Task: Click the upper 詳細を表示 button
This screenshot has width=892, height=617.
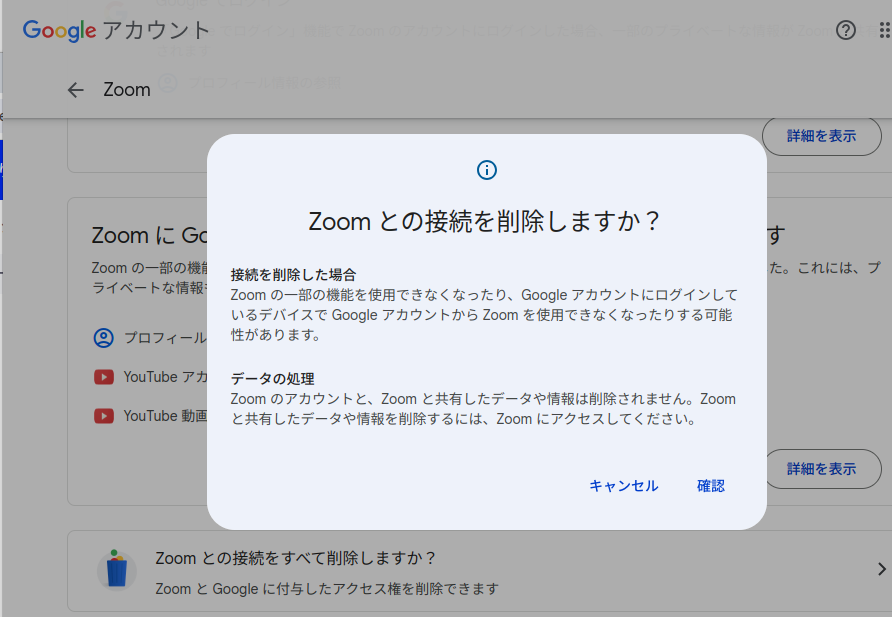Action: [x=821, y=136]
